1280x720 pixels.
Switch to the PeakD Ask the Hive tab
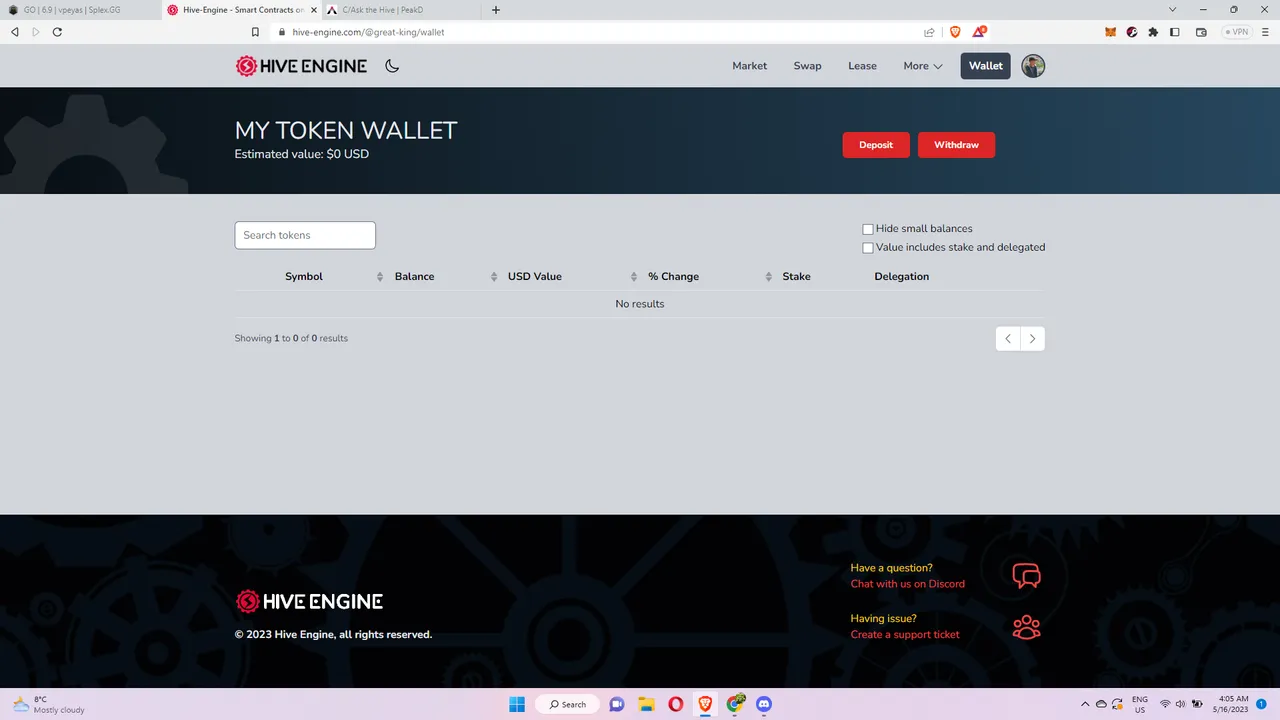coord(400,10)
